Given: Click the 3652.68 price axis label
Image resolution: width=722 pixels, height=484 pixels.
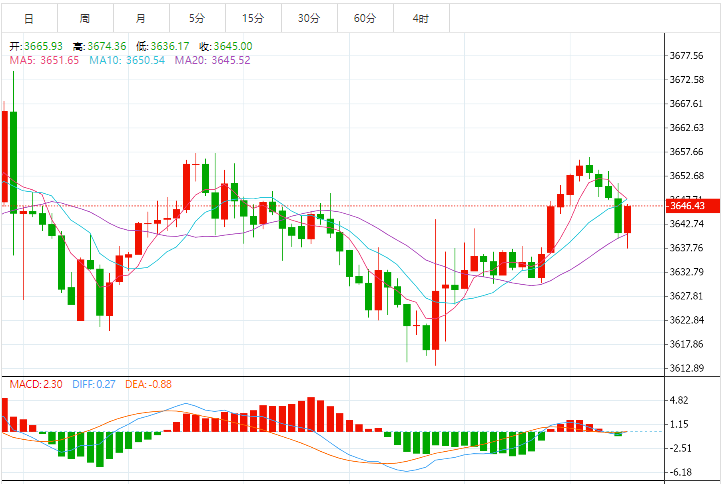Looking at the screenshot, I should (x=687, y=176).
